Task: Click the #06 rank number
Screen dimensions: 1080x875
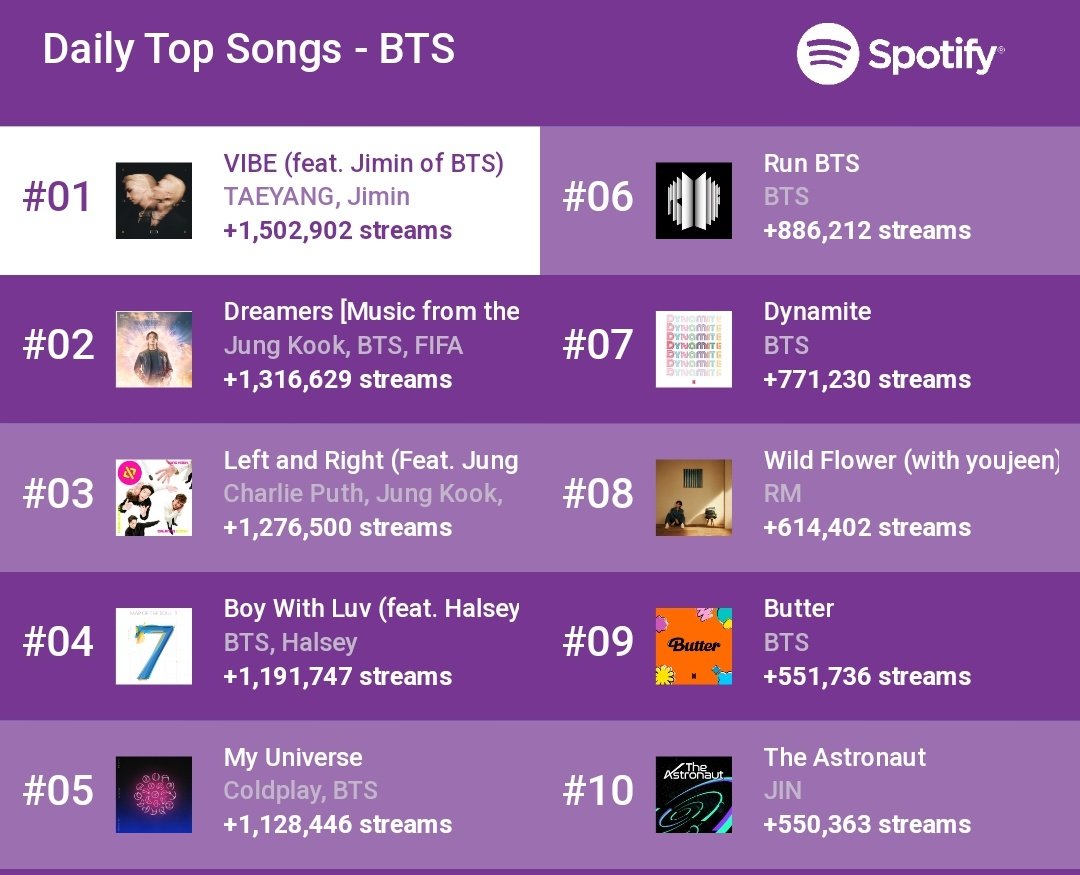Action: [x=598, y=196]
